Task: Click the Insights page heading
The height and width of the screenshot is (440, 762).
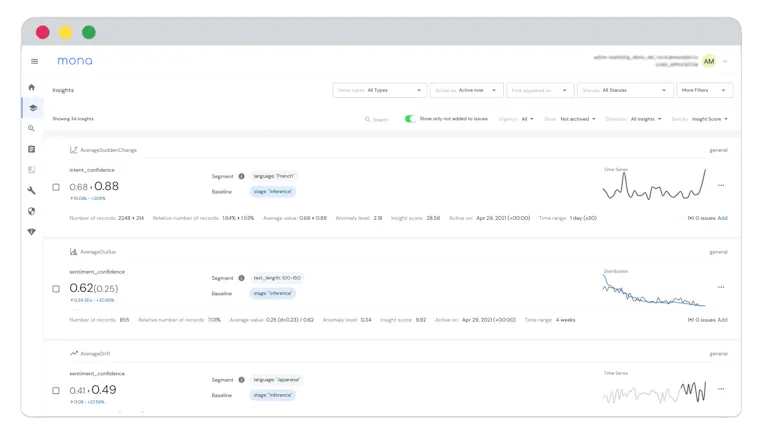Action: tap(63, 90)
